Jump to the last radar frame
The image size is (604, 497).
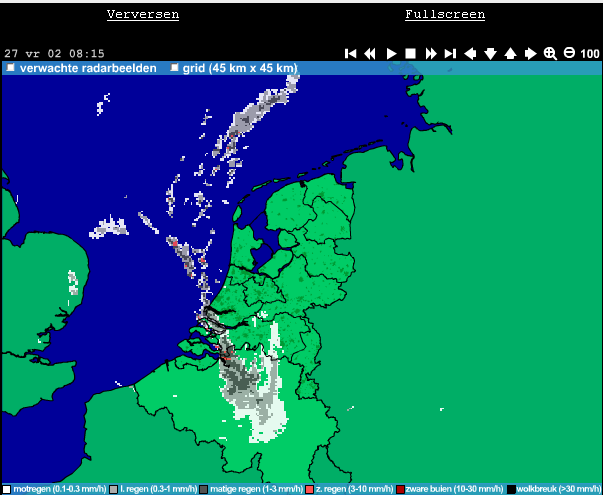coord(450,54)
